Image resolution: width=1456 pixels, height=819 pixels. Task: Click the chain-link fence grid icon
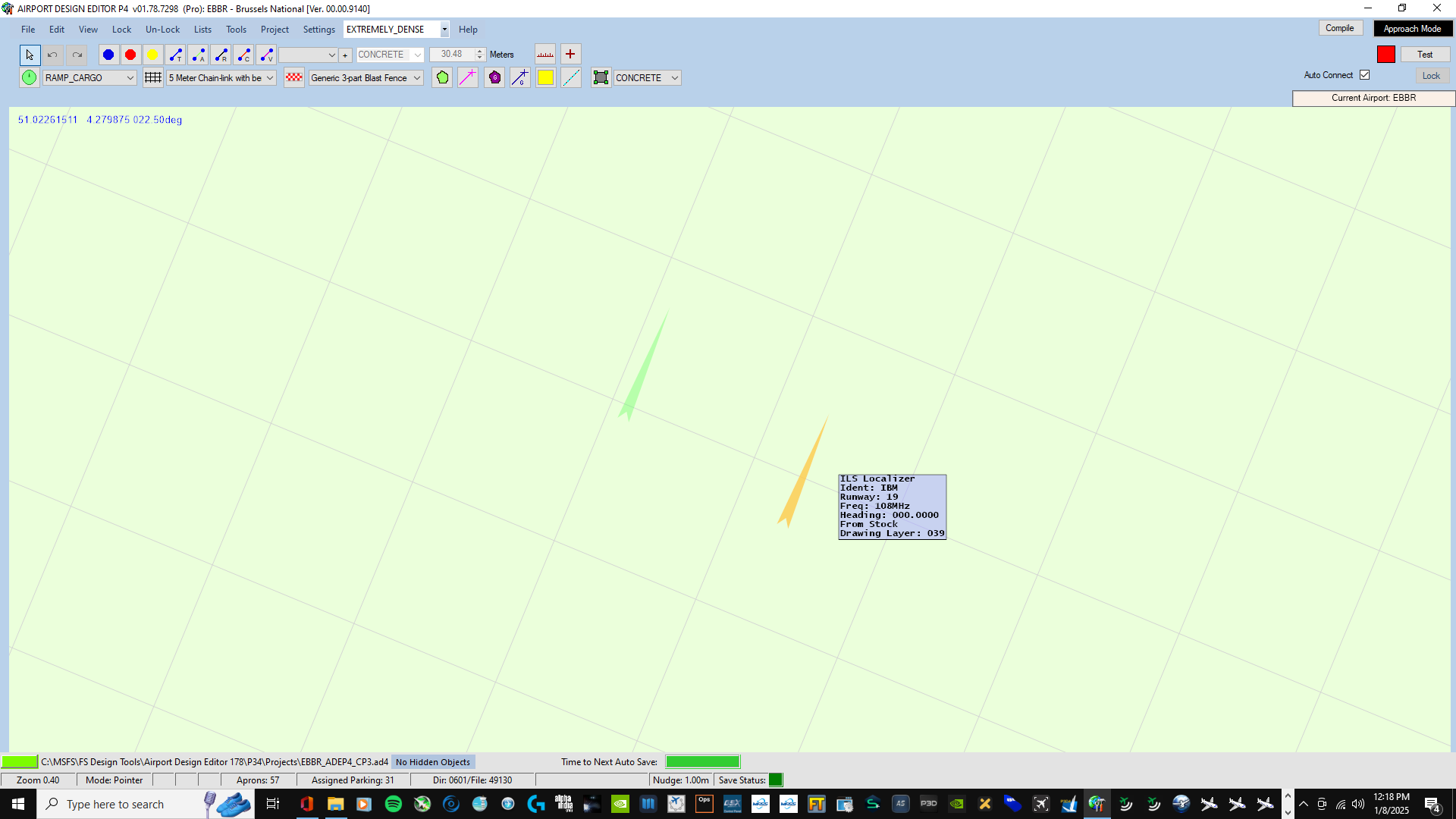pyautogui.click(x=153, y=77)
